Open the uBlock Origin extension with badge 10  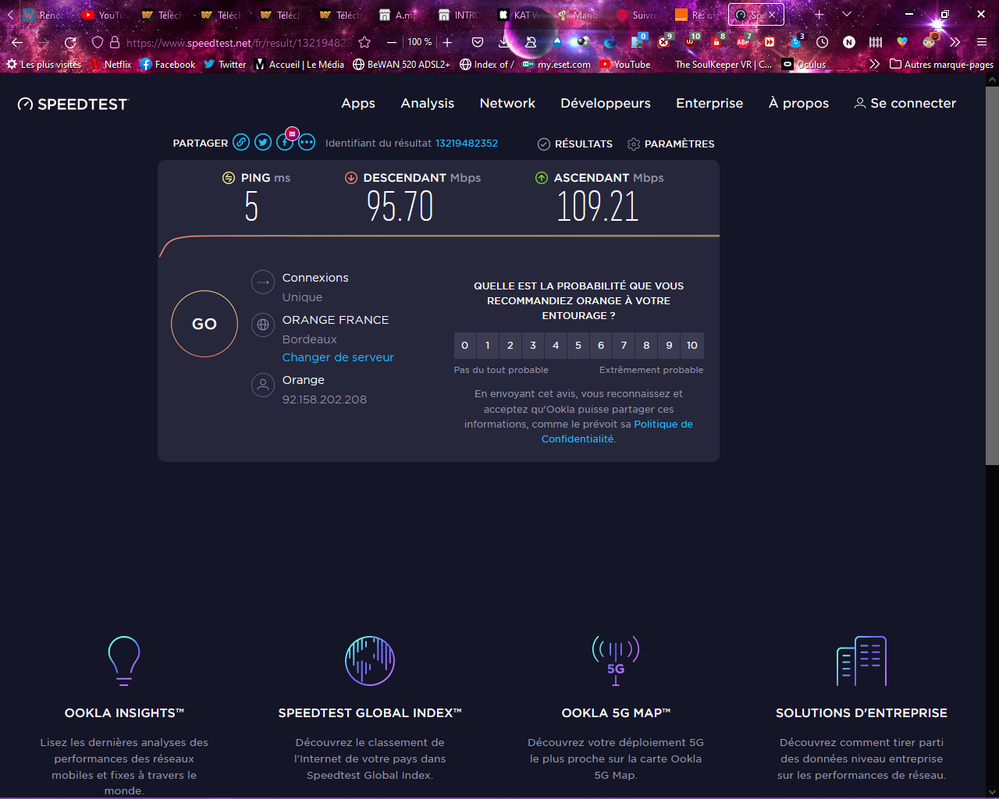point(691,42)
